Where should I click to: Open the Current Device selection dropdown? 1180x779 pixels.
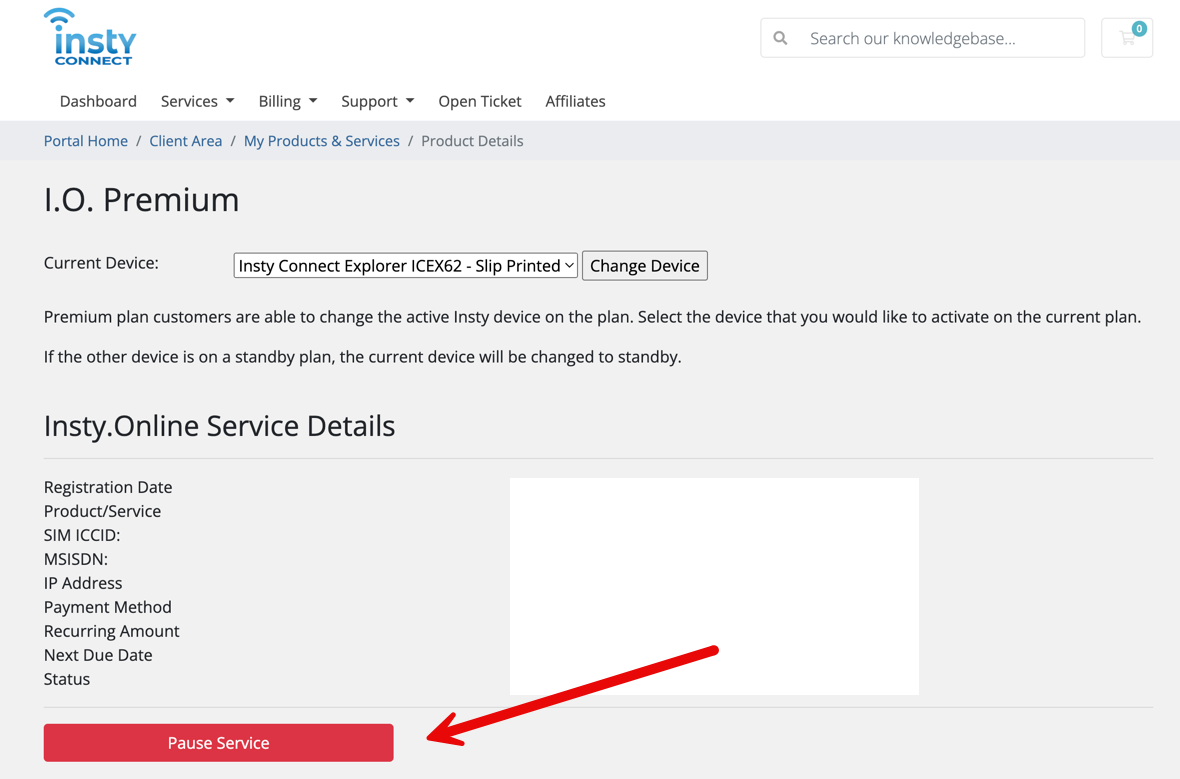point(405,266)
